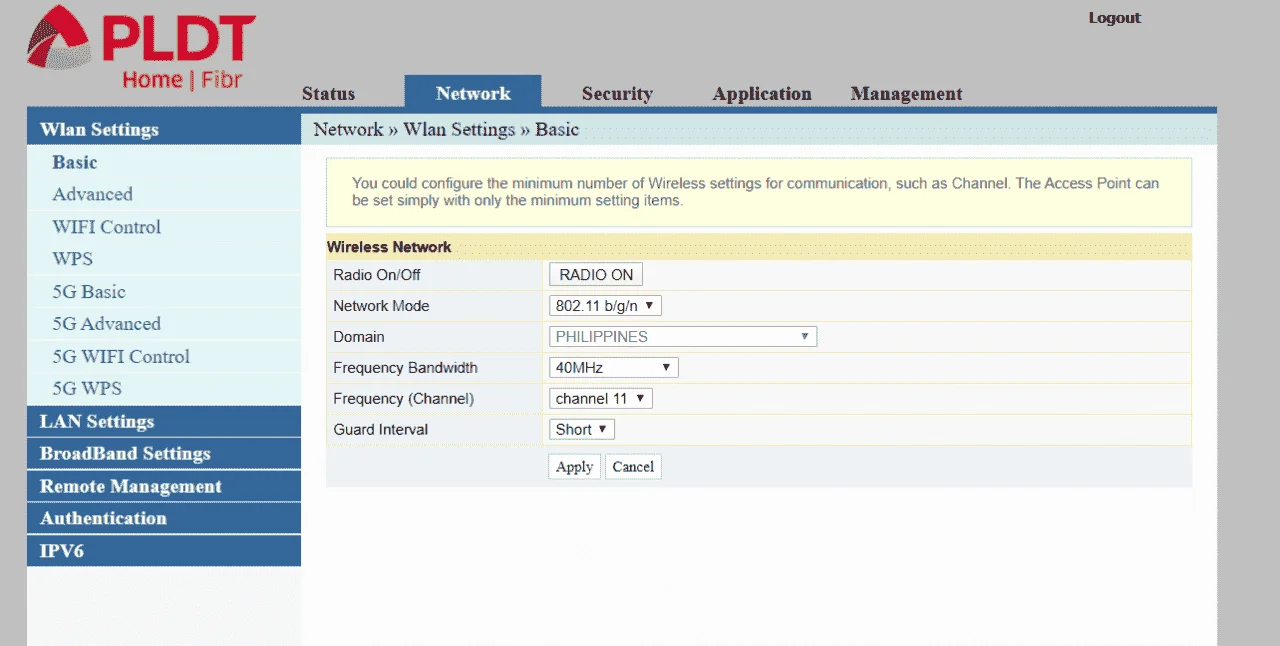Switch to the Security tab
Screen dimensions: 1280x646
pyautogui.click(x=617, y=93)
